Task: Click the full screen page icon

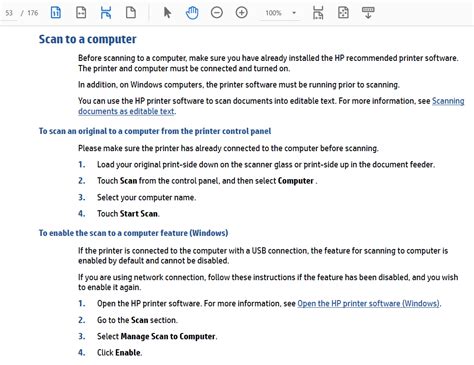Action: 343,13
